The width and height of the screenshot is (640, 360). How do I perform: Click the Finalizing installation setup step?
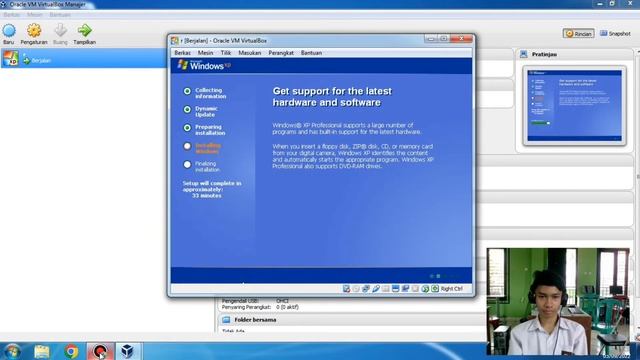(207, 167)
